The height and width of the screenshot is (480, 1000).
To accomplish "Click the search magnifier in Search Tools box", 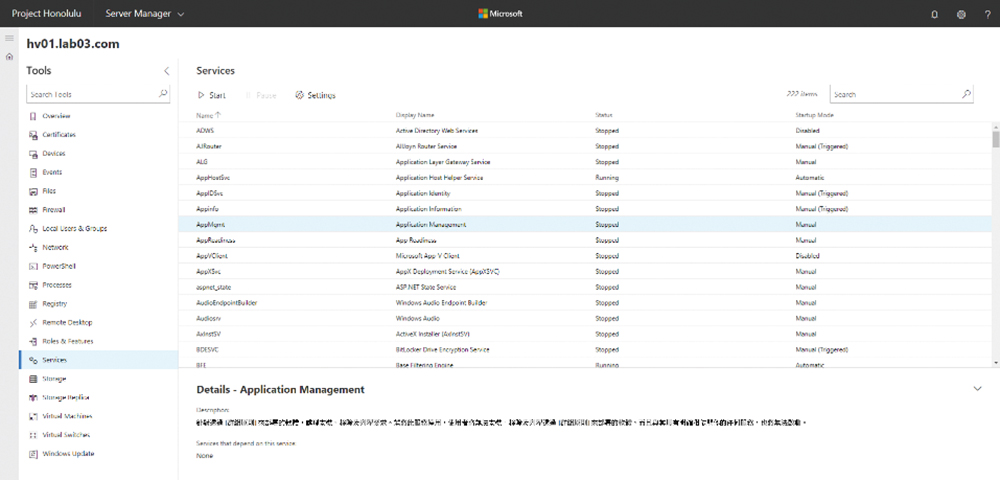I will 163,94.
